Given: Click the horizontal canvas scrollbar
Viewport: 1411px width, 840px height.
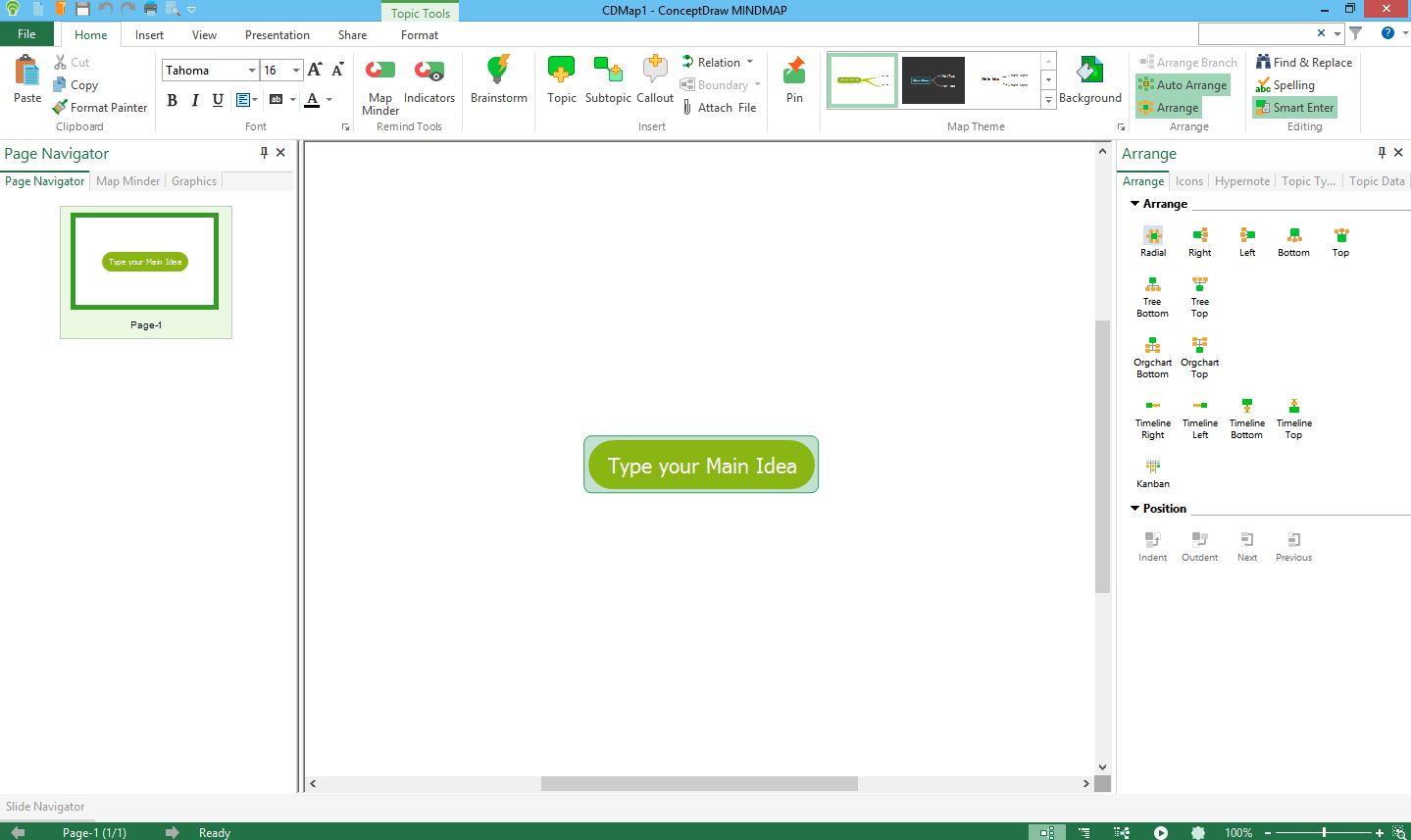Looking at the screenshot, I should (699, 783).
